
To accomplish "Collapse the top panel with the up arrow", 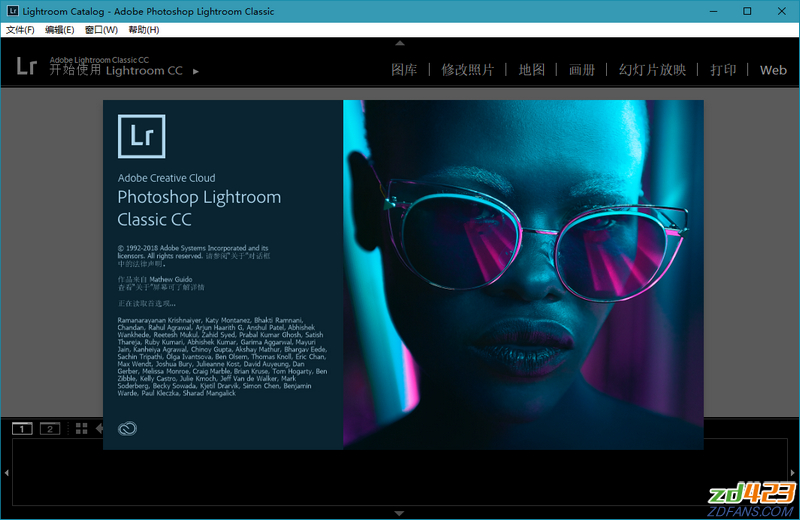I will 400,43.
